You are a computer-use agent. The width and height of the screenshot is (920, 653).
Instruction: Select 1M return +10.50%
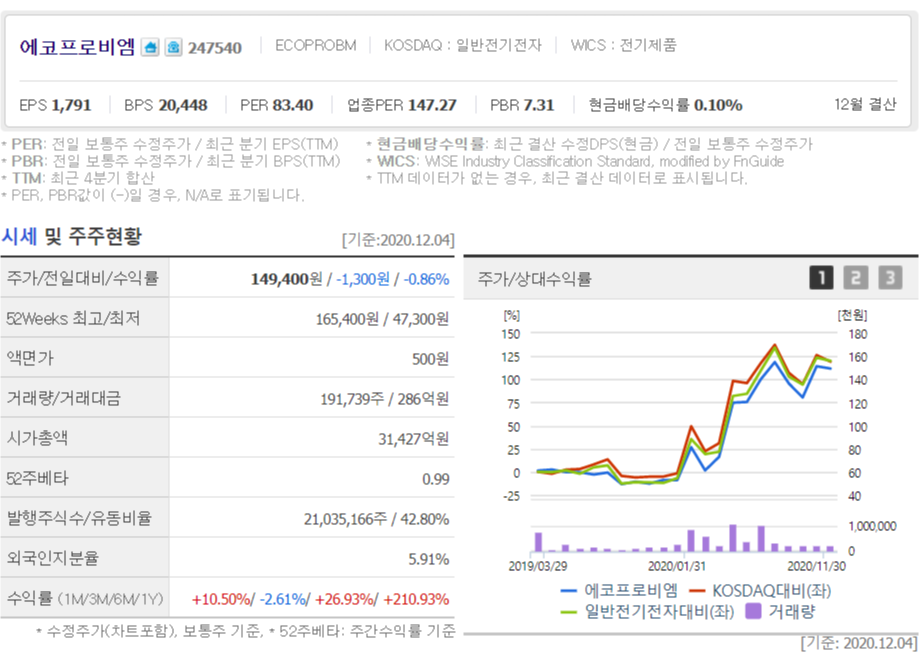pos(221,600)
